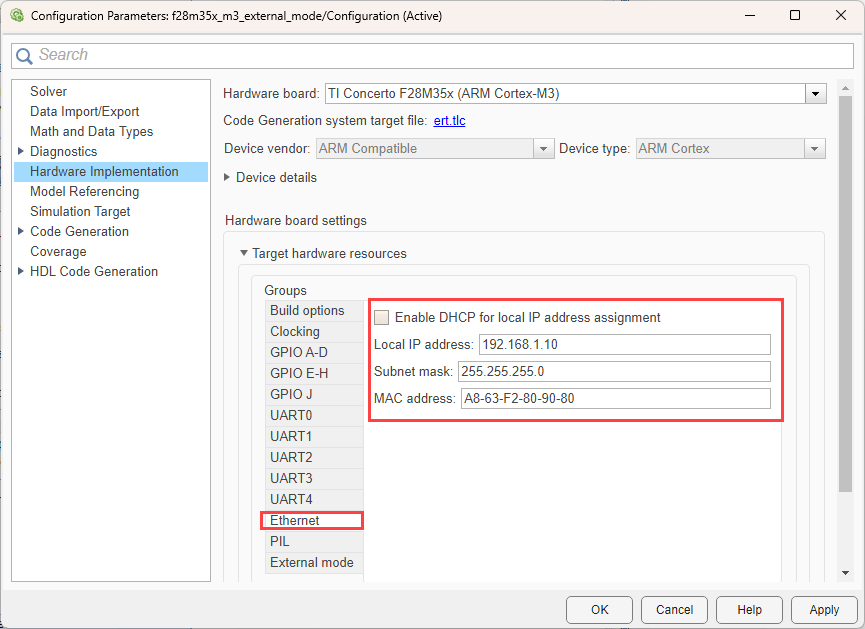Enable DHCP for local IP address assignment
The image size is (865, 629).
tap(381, 318)
